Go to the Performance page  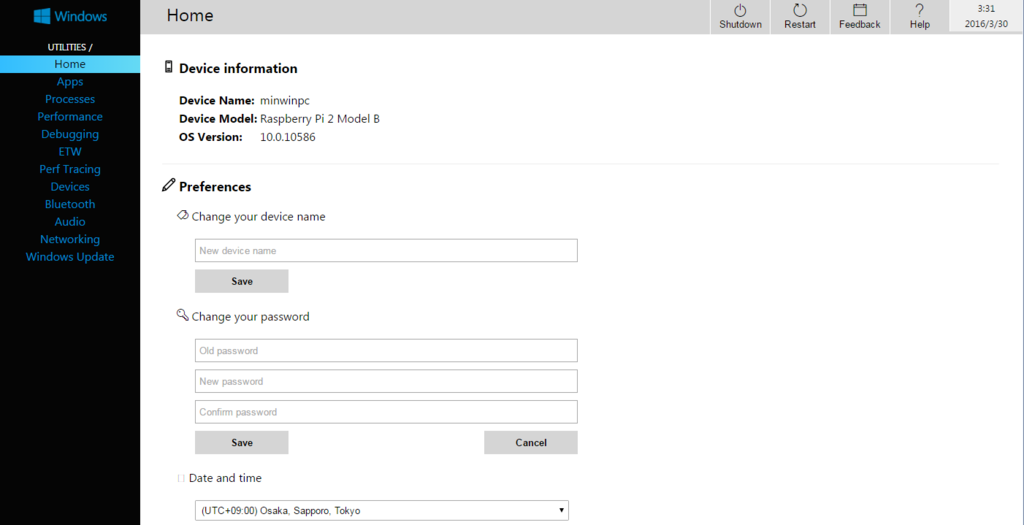70,117
